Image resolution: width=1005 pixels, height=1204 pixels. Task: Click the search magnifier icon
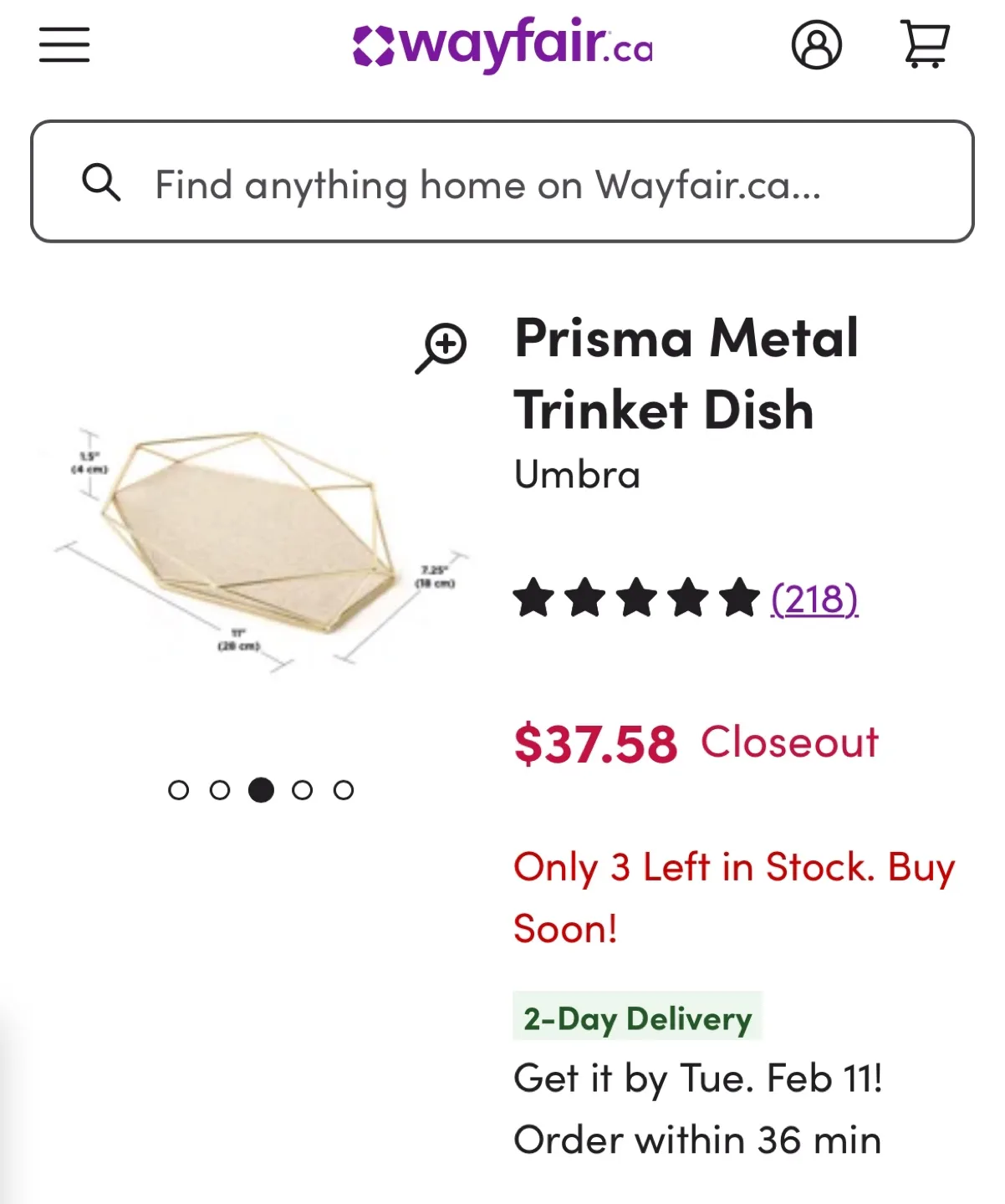click(x=101, y=181)
